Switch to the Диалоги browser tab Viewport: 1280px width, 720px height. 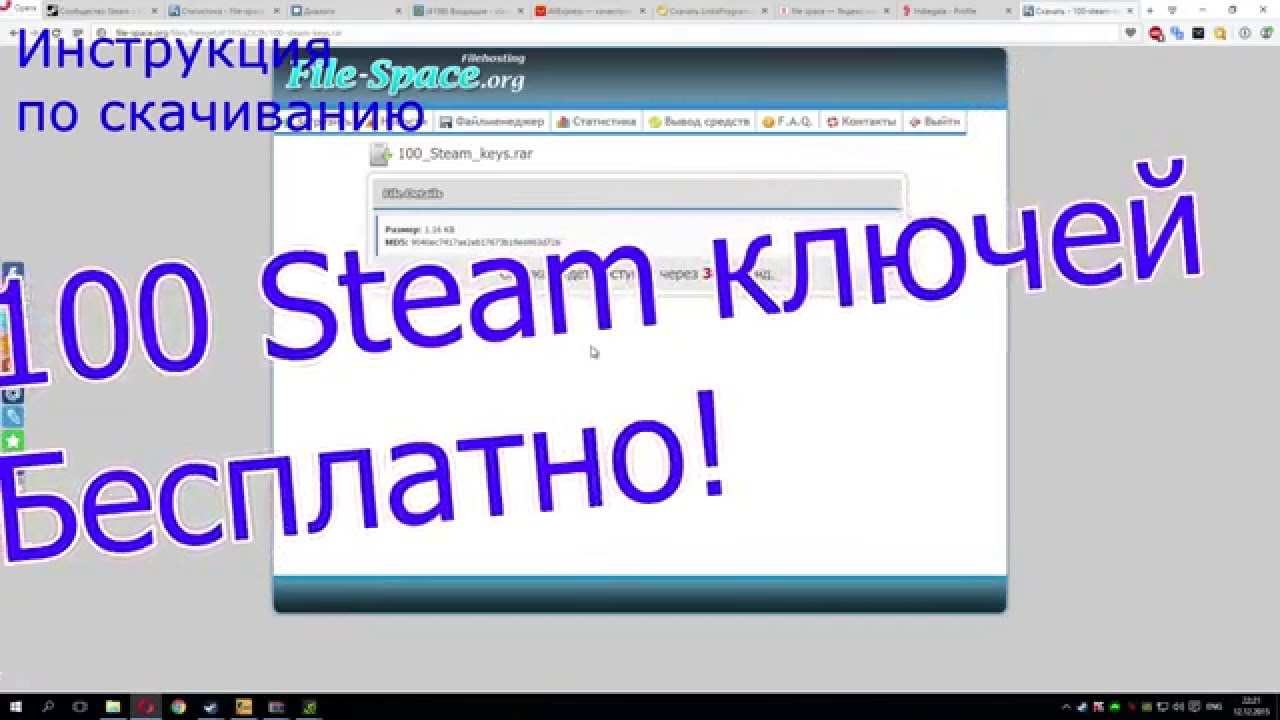click(x=346, y=10)
